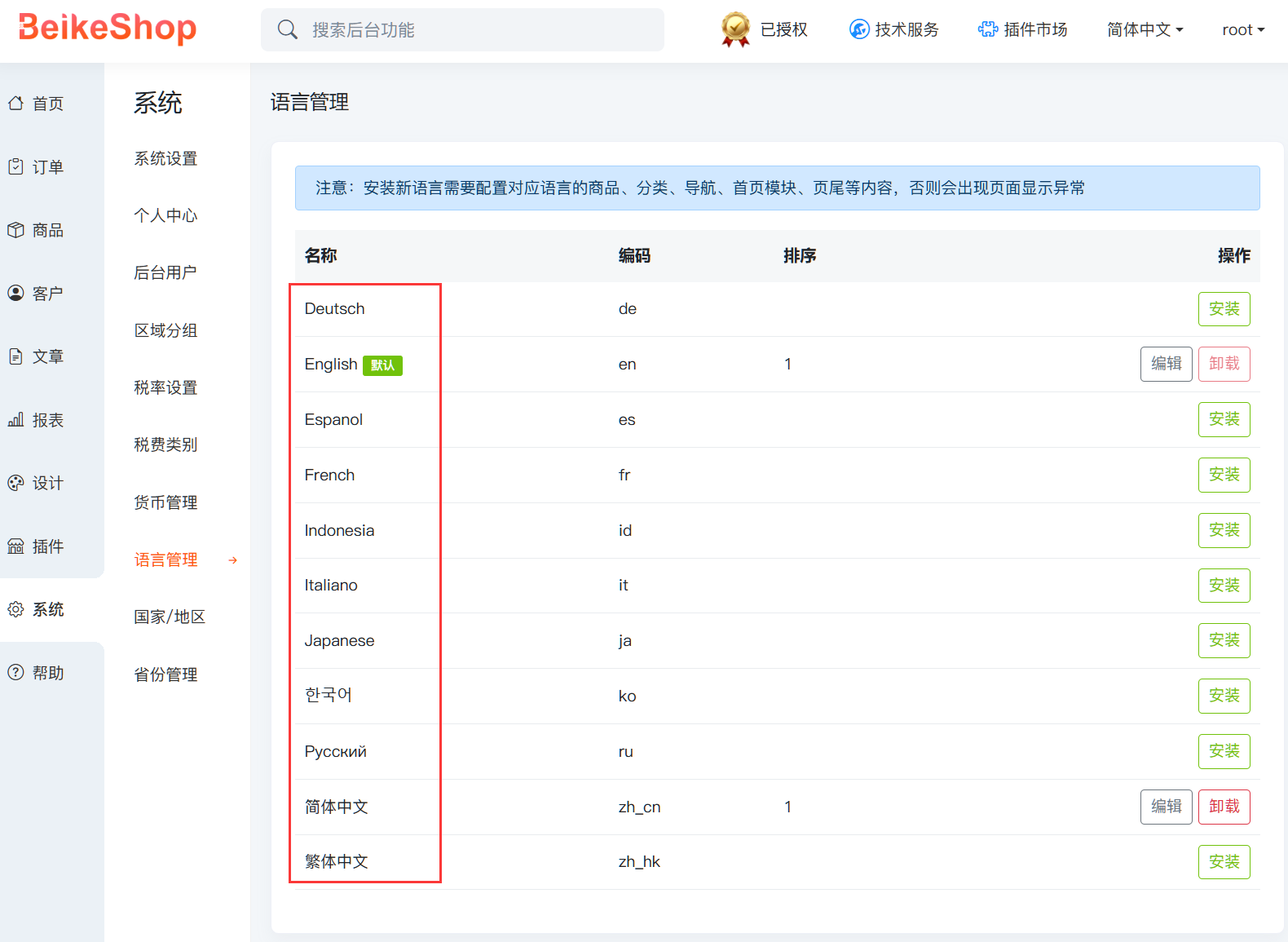The width and height of the screenshot is (1288, 942).
Task: Uninstall the 简体中文 language
Action: 1224,807
